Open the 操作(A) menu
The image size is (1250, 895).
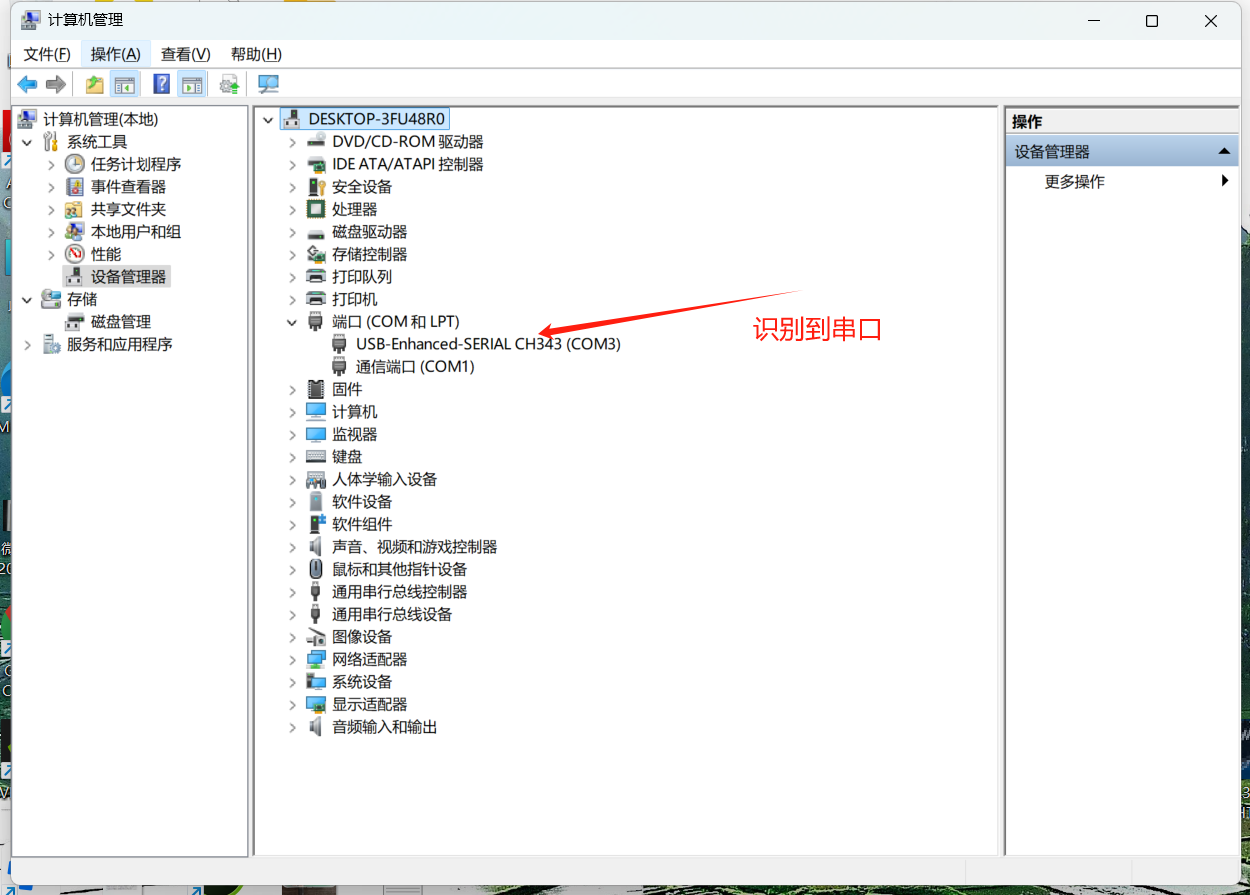pyautogui.click(x=115, y=54)
